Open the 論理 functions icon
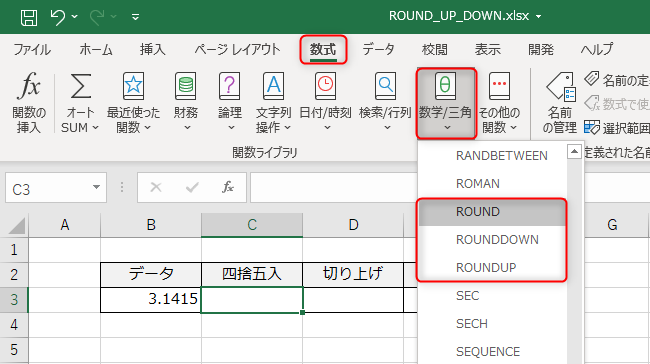 point(229,86)
